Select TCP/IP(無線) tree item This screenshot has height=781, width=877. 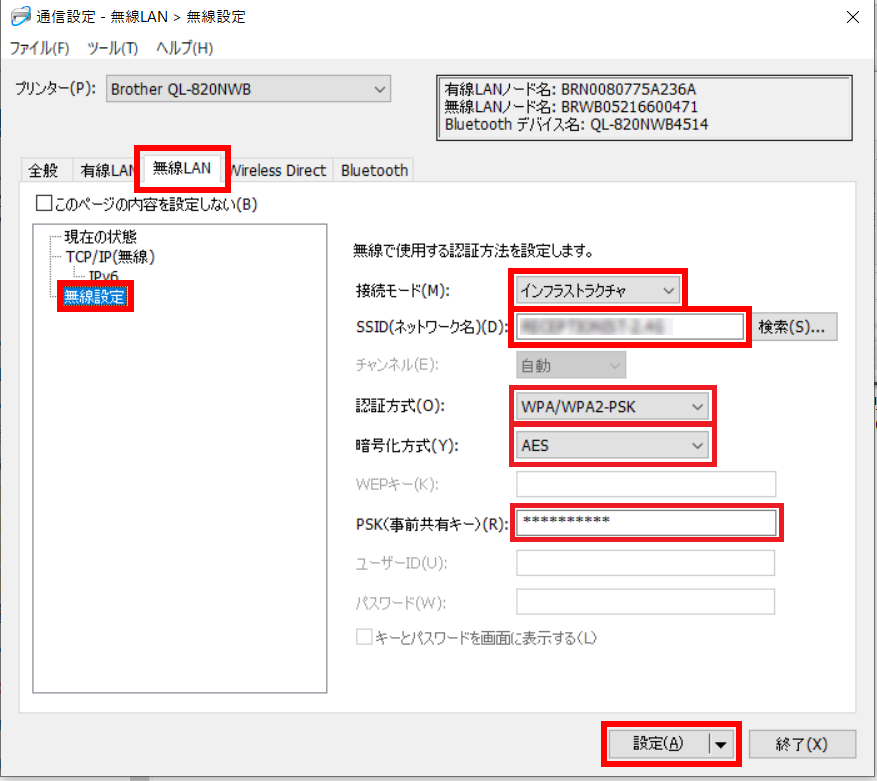(x=110, y=256)
